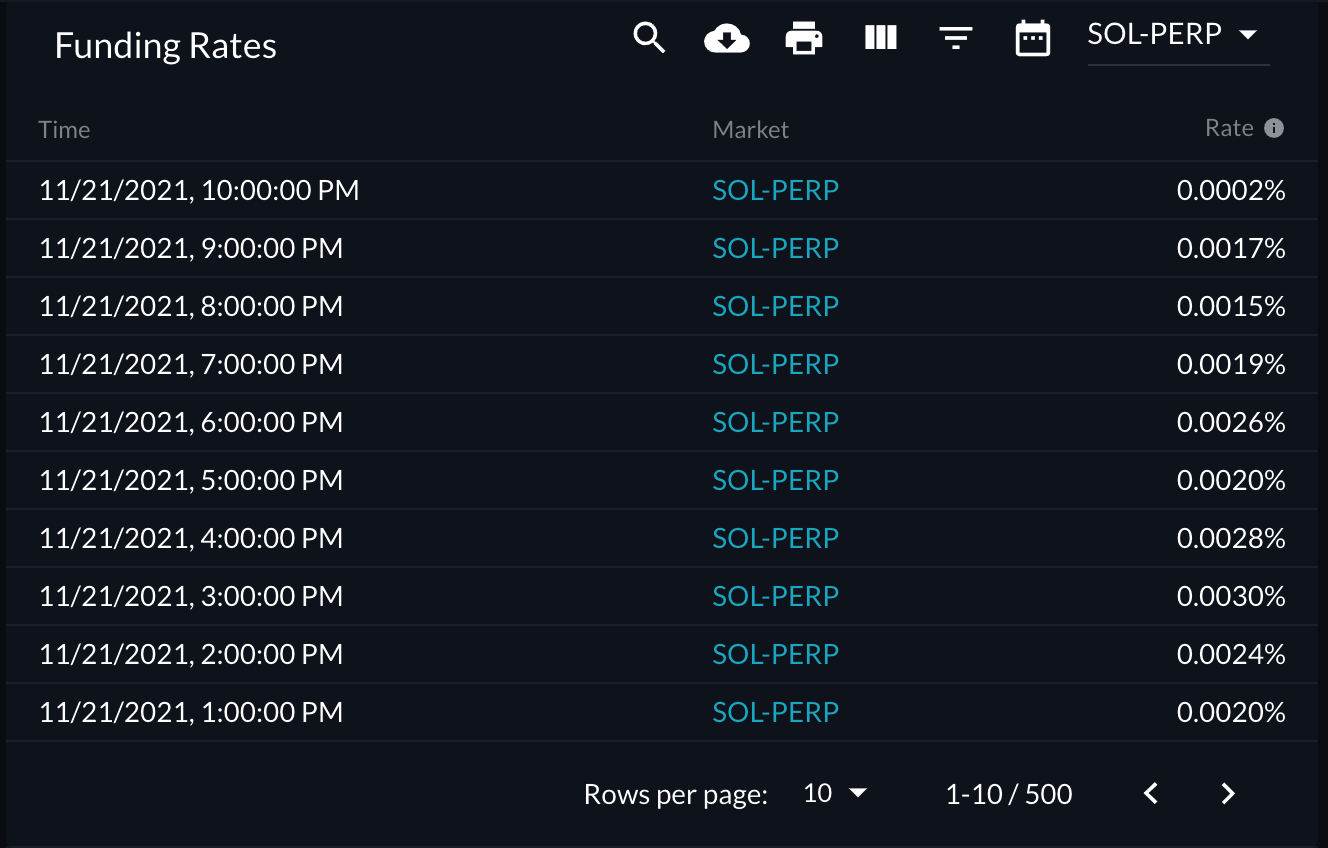Click the print icon
1328x848 pixels.
(x=804, y=39)
